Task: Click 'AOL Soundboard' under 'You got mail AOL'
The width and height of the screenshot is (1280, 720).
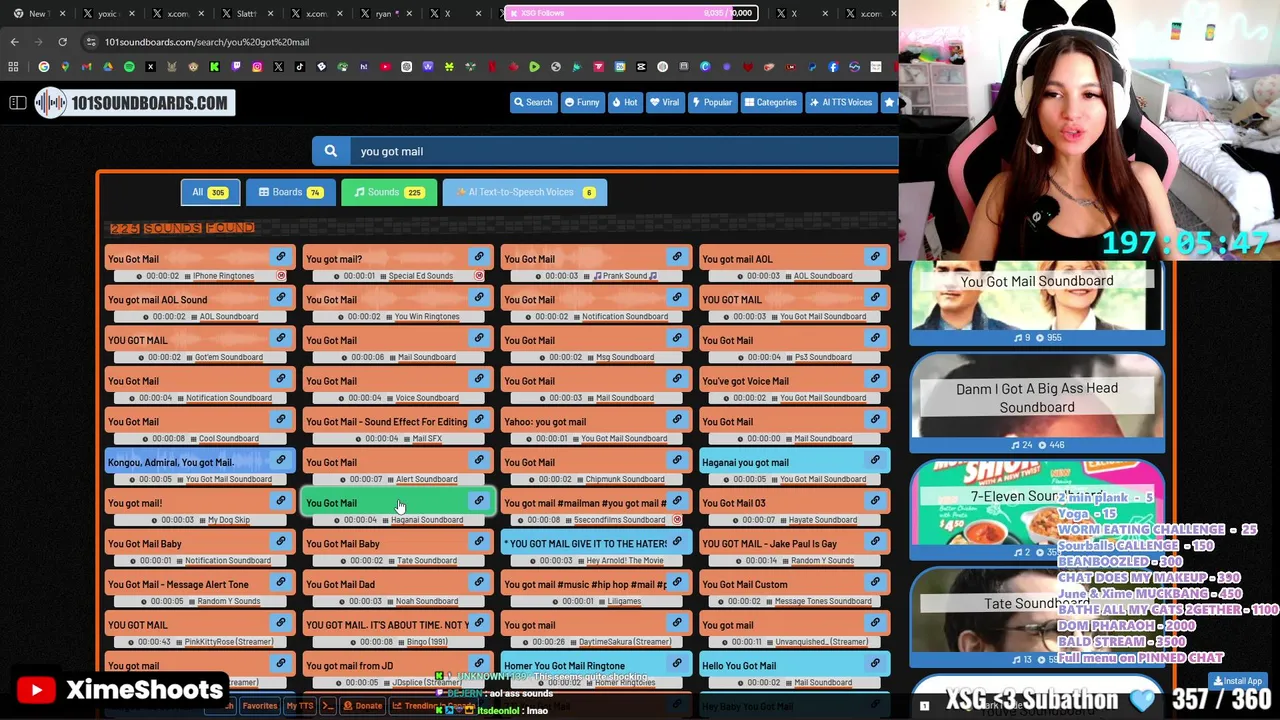Action: [823, 276]
